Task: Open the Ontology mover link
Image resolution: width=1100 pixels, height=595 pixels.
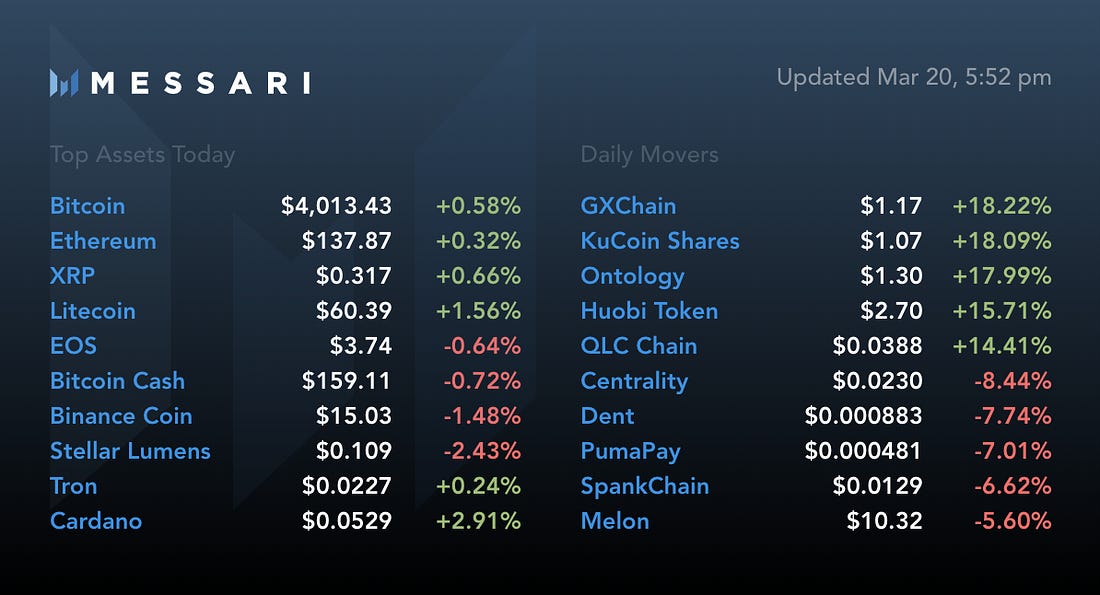Action: pos(632,276)
